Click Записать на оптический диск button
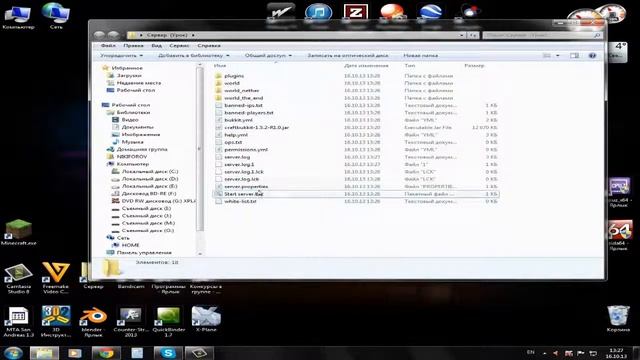The height and width of the screenshot is (360, 640). [348, 56]
